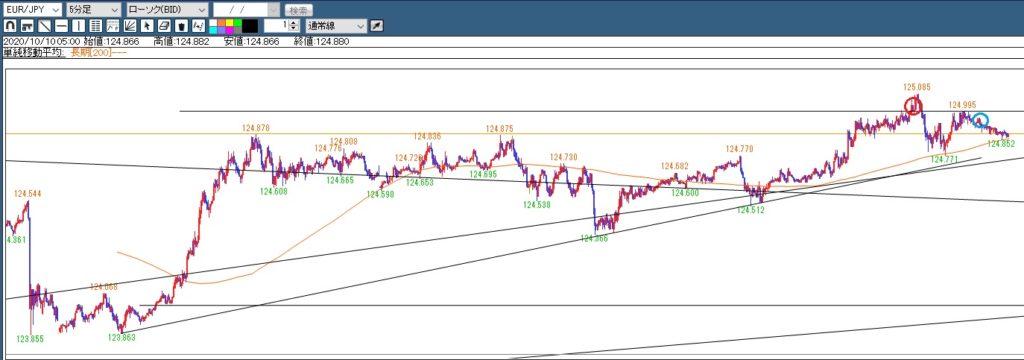
Task: Toggle the magnet snap tool
Action: pos(10,25)
